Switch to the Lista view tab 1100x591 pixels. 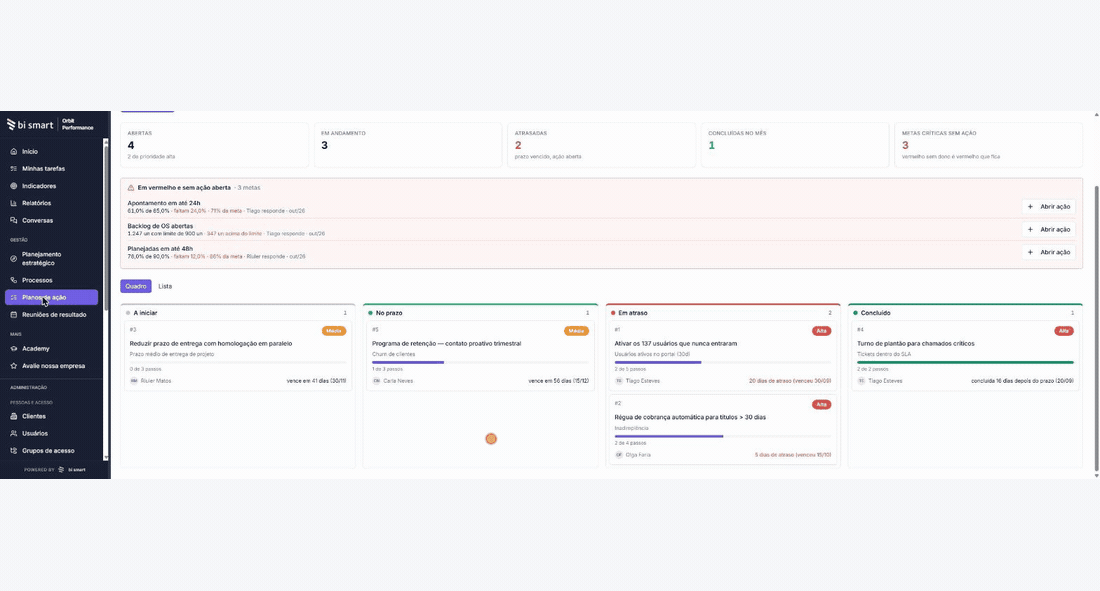(165, 286)
